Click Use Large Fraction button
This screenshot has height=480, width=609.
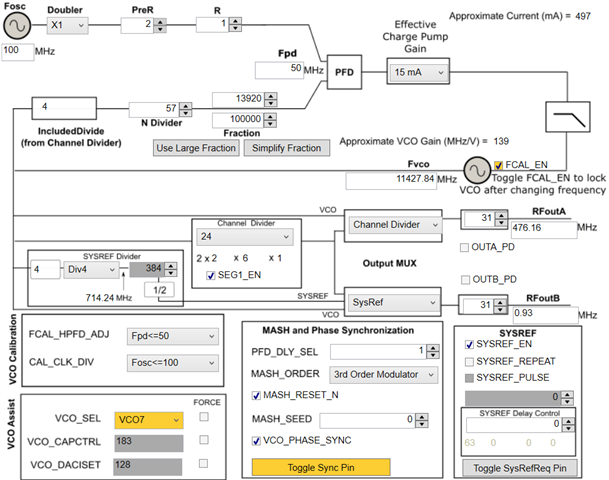[196, 148]
